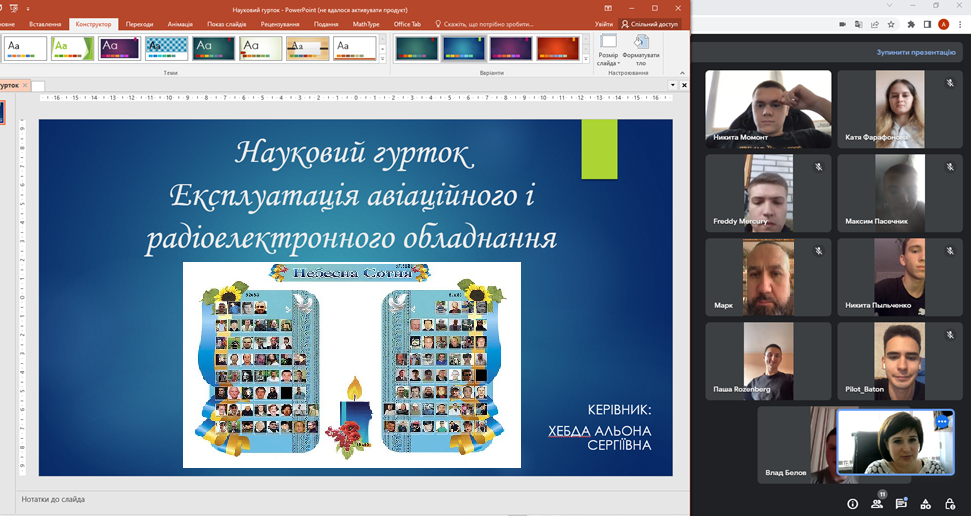971x516 pixels.
Task: Open host controls lock icon
Action: coord(949,504)
